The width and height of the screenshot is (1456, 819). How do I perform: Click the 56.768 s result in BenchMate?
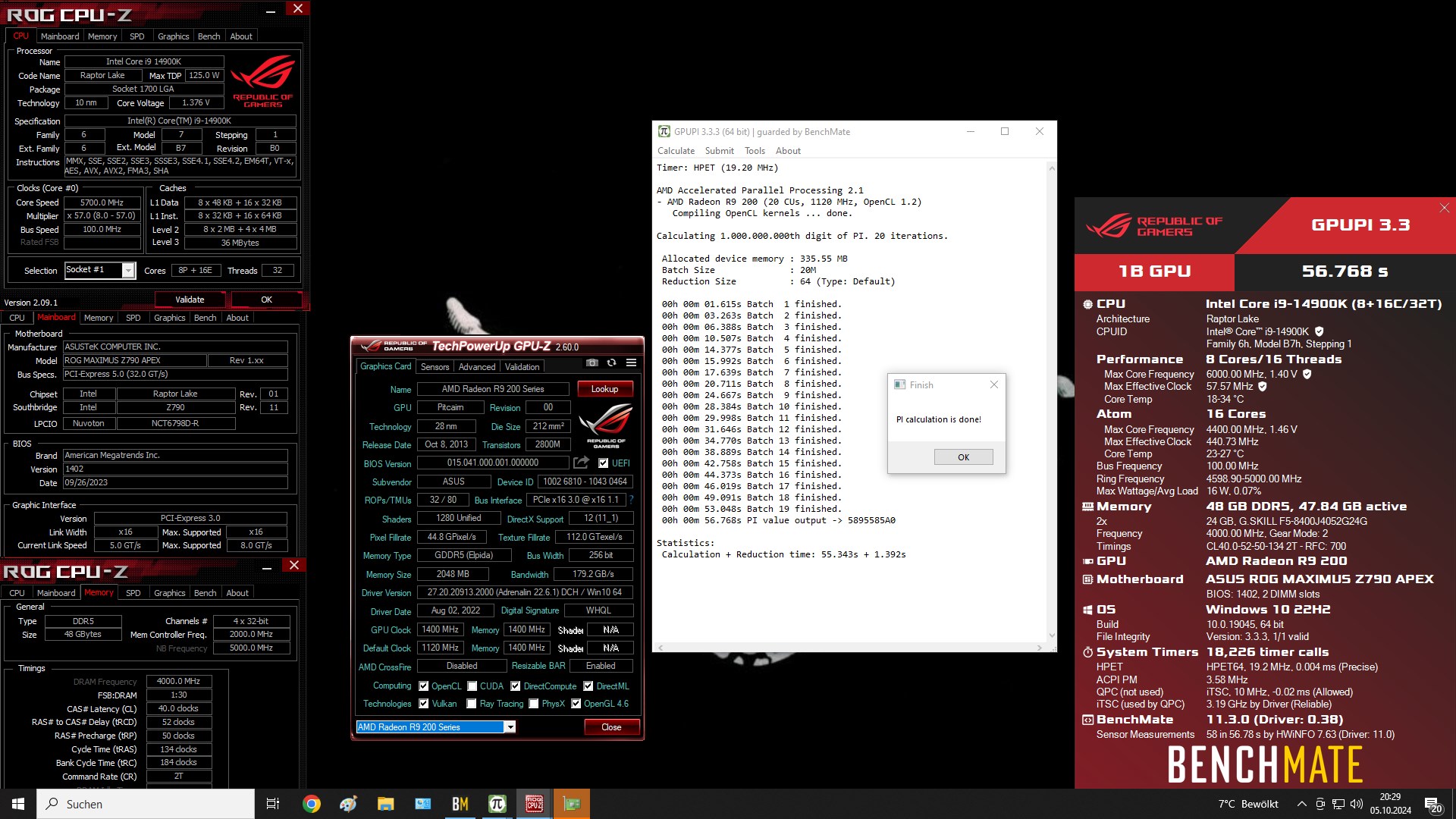(x=1345, y=271)
